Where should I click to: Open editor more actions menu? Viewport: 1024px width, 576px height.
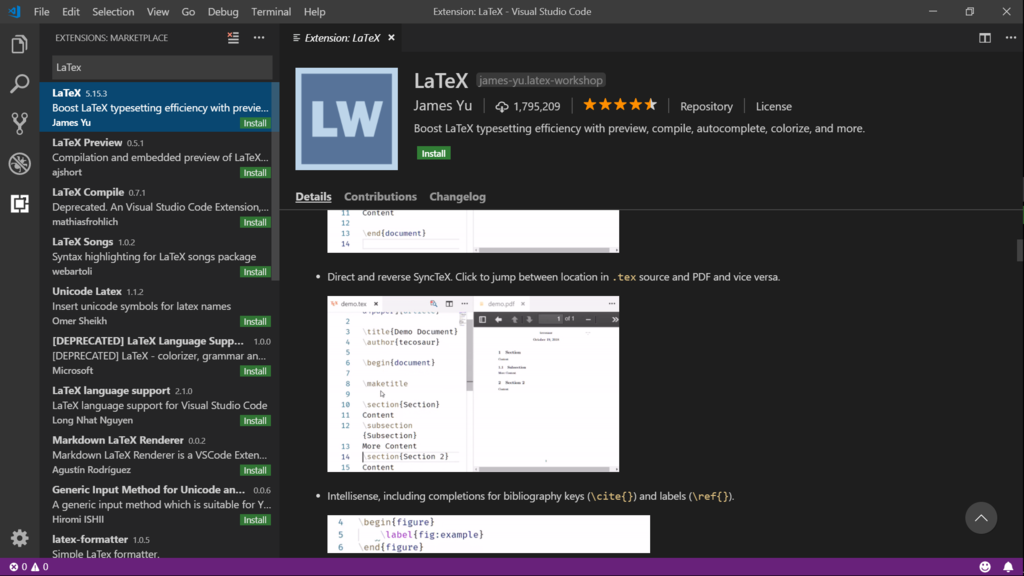pos(1010,38)
